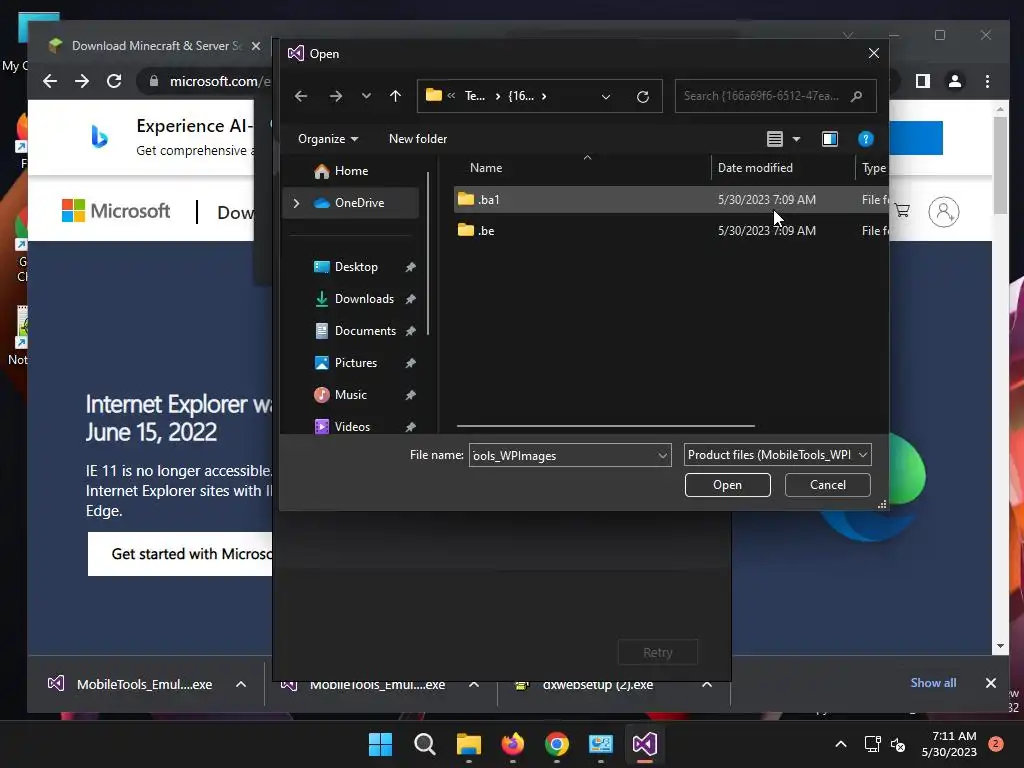
Task: Expand the OneDrive tree node
Action: point(296,203)
